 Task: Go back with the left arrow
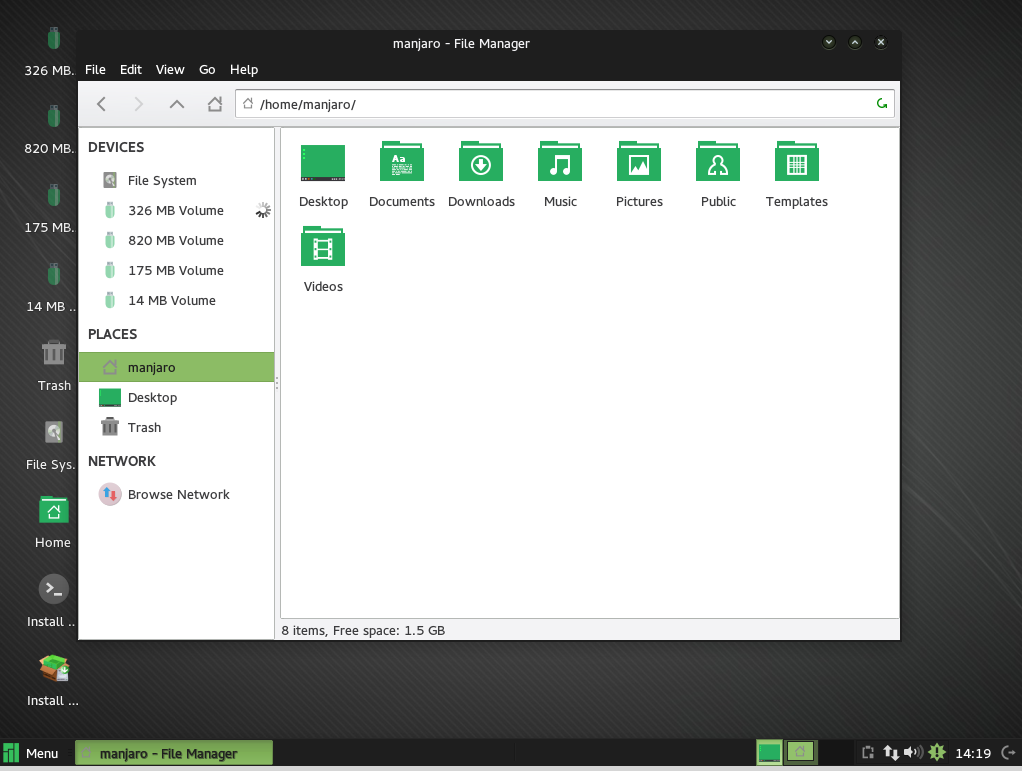pos(101,104)
